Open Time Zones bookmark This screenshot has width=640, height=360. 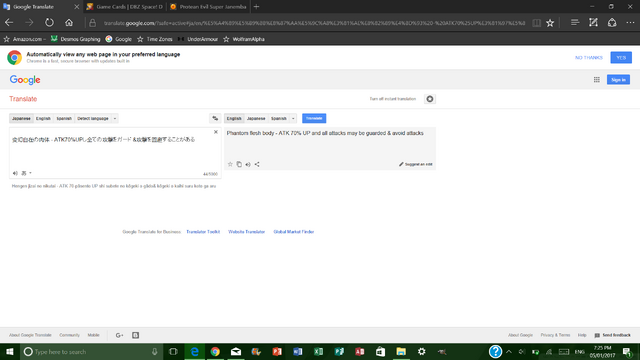155,39
